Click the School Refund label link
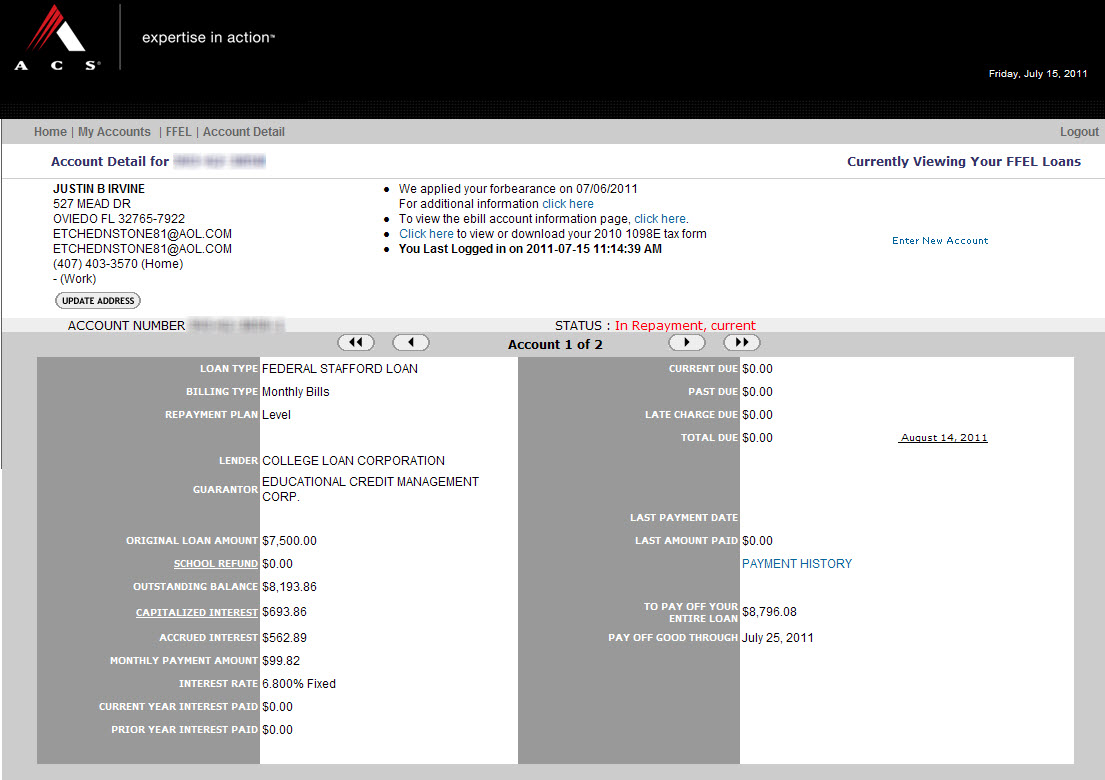The height and width of the screenshot is (780, 1105). pyautogui.click(x=216, y=564)
